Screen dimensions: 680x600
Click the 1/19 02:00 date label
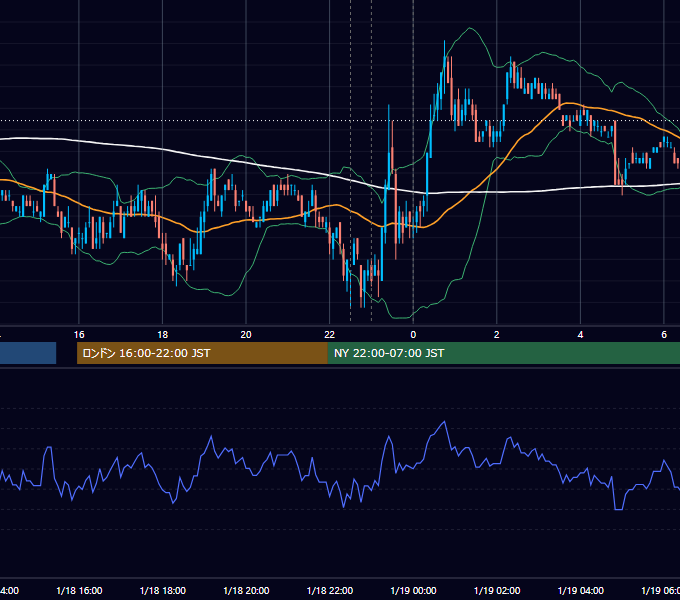click(497, 591)
